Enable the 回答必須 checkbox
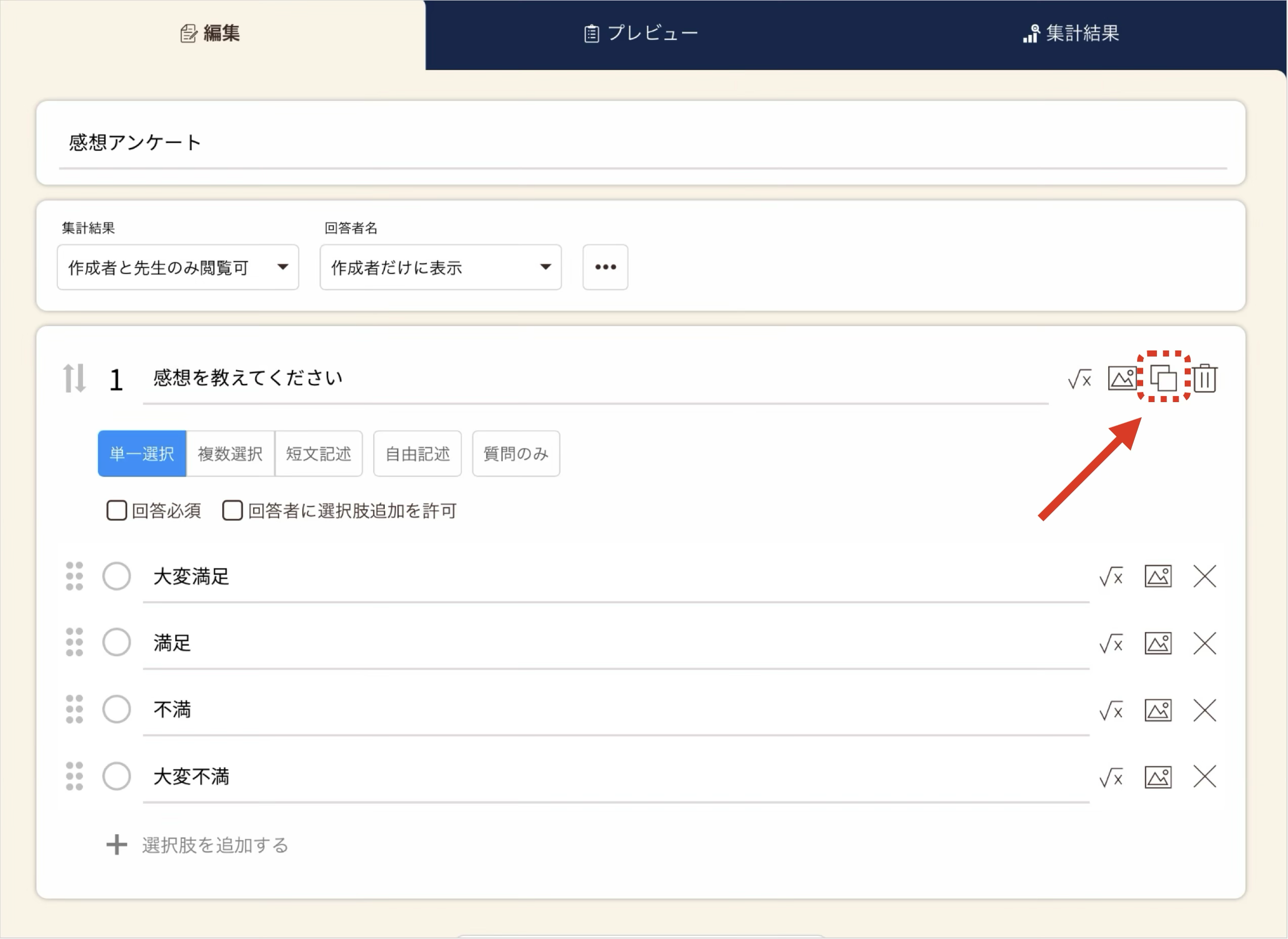The width and height of the screenshot is (1288, 939). (117, 511)
